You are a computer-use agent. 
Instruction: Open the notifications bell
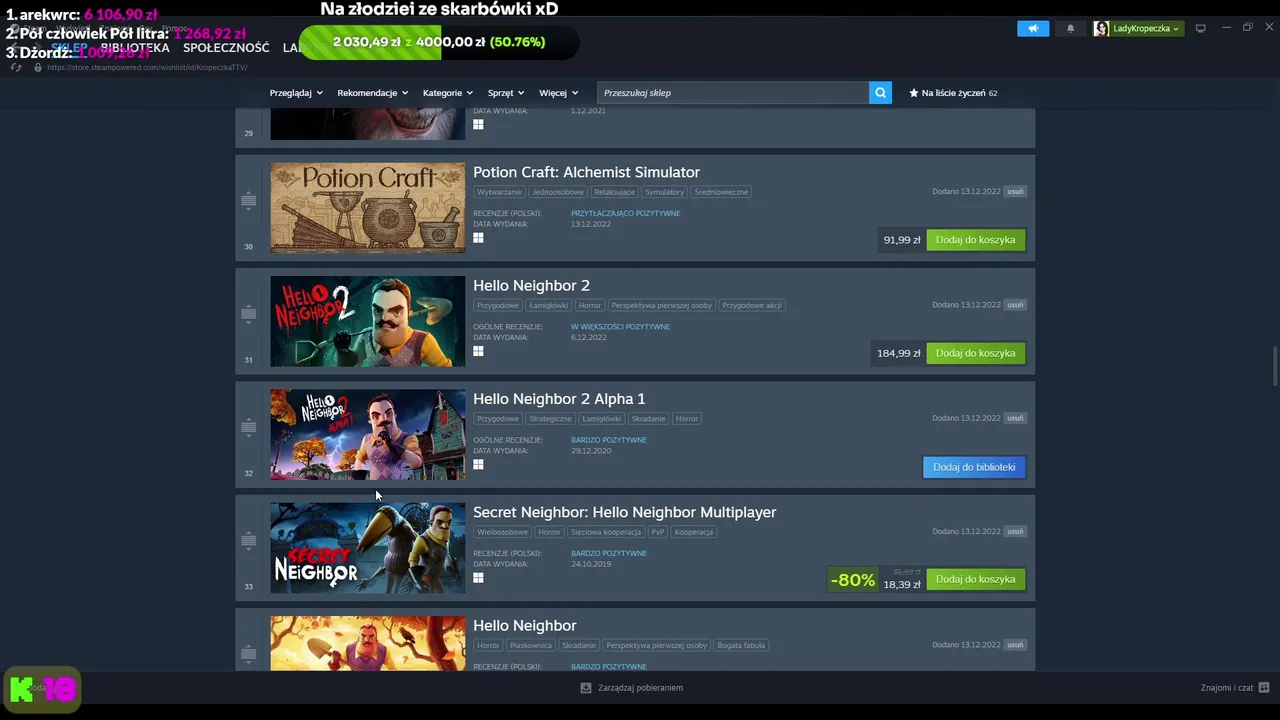(x=1070, y=28)
